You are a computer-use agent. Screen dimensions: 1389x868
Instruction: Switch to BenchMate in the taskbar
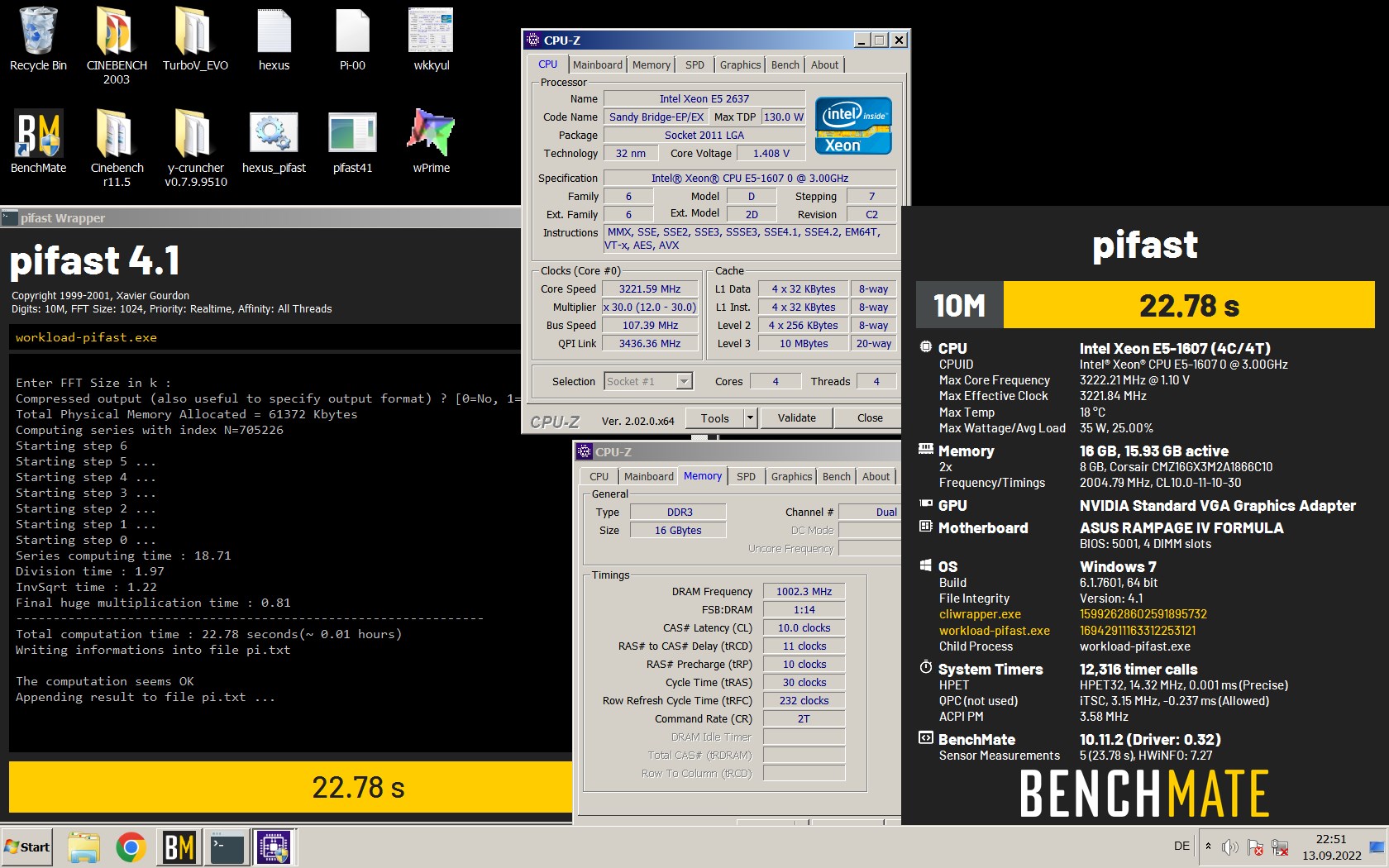[x=179, y=847]
